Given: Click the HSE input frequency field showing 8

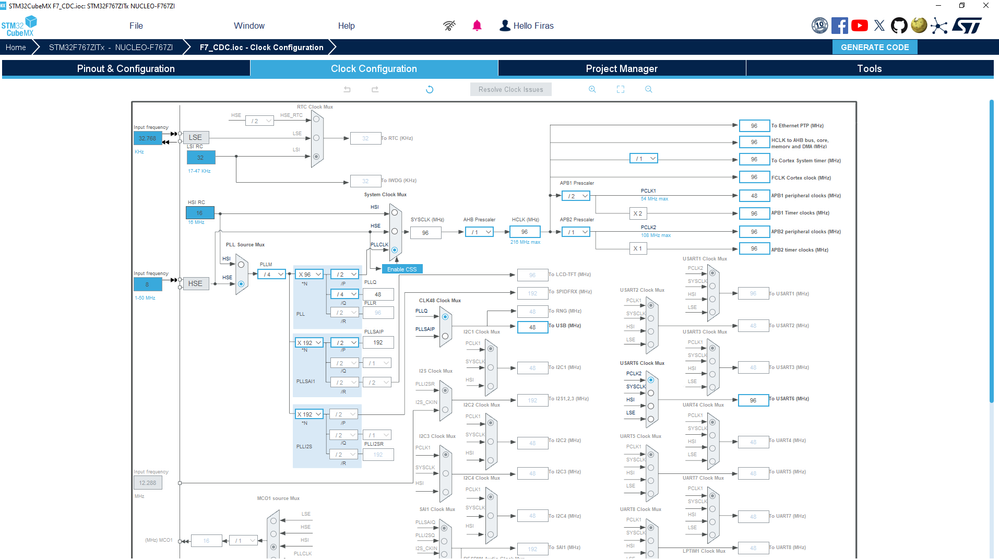Looking at the screenshot, I should (148, 284).
